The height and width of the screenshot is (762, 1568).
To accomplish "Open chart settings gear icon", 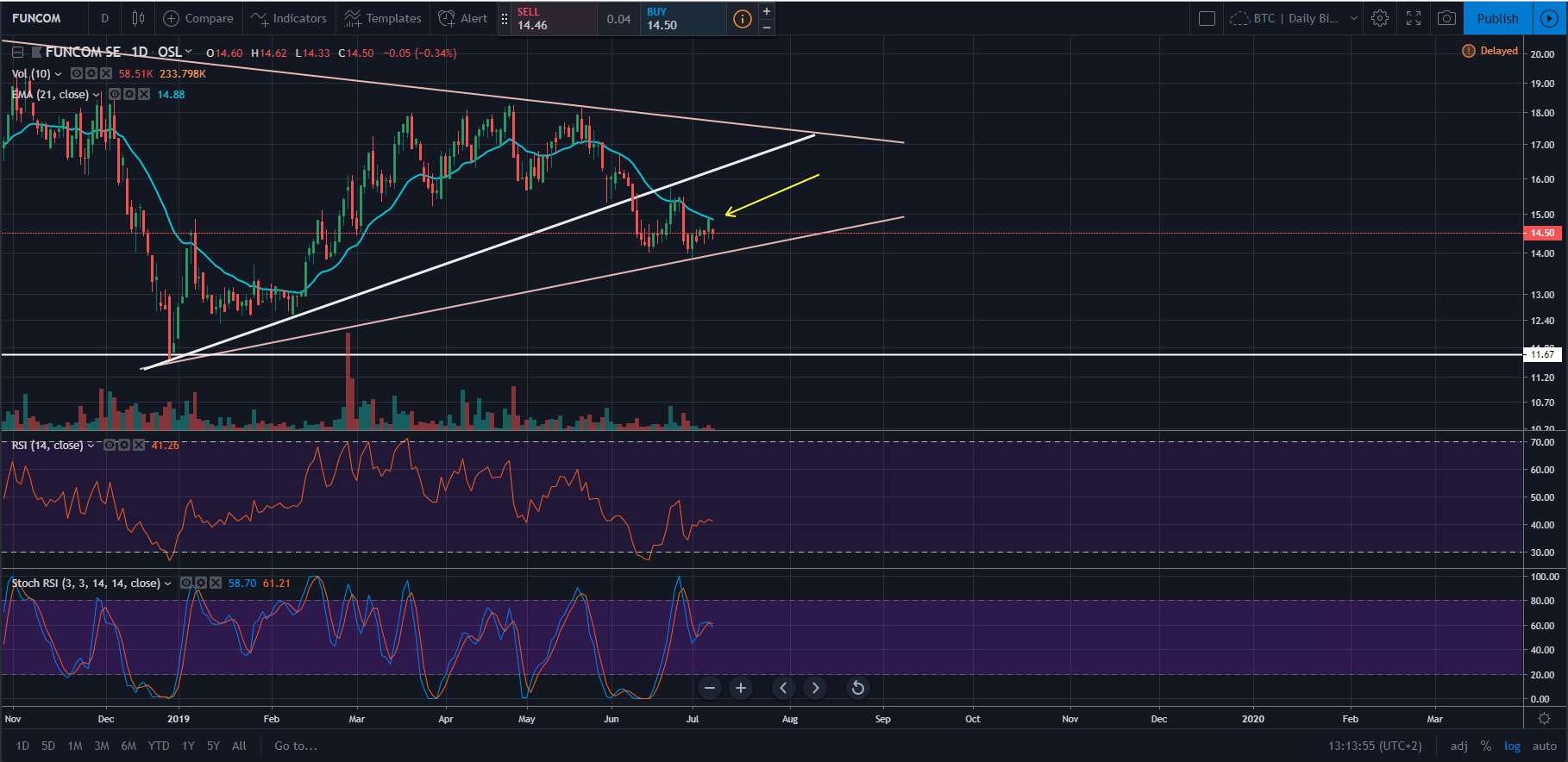I will pos(1380,18).
